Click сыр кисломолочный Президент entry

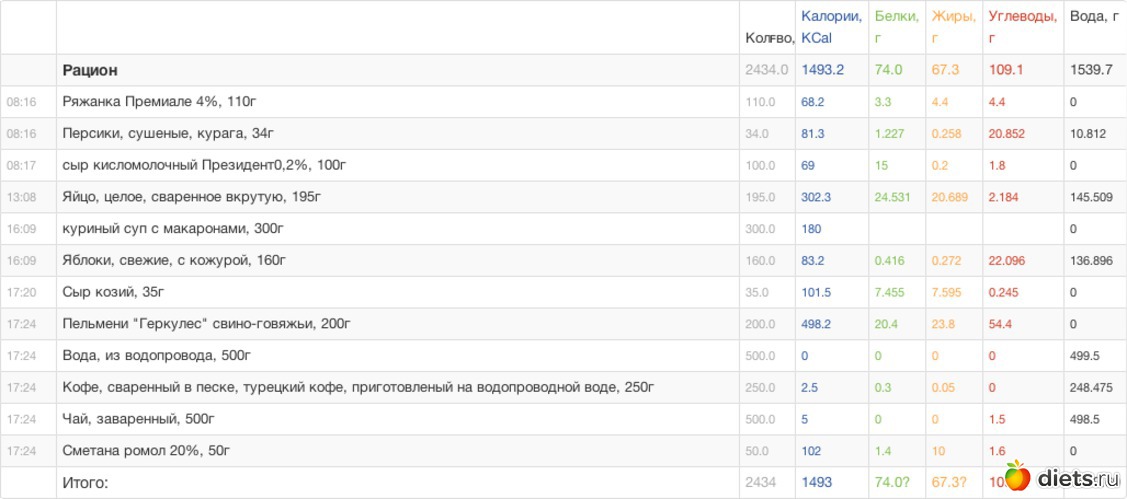tap(204, 165)
